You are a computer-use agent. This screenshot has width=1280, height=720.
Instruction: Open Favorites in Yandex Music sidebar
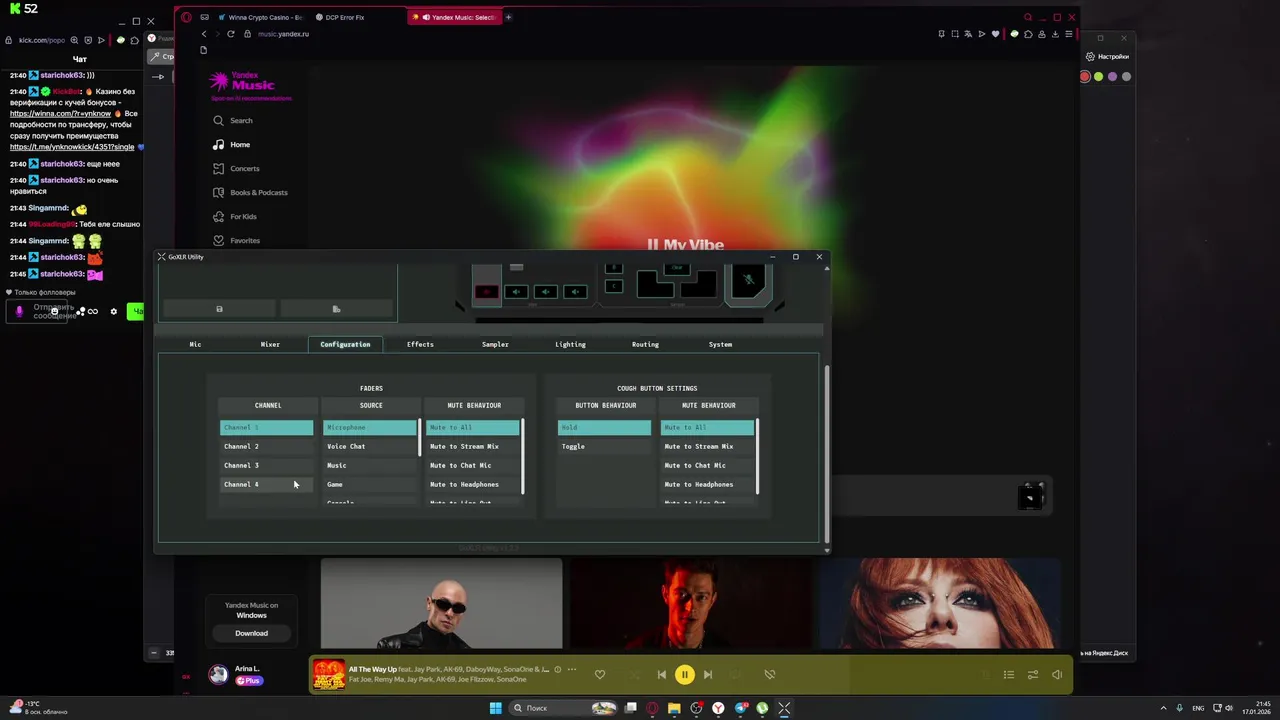point(236,241)
